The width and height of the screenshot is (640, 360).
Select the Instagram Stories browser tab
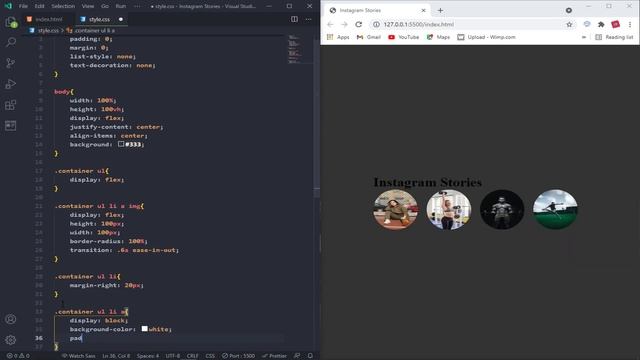[x=378, y=10]
